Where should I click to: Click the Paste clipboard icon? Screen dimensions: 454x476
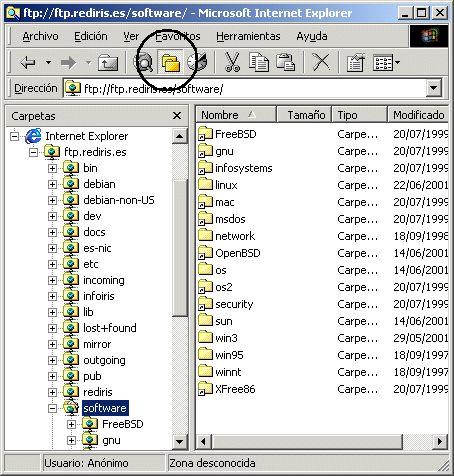[285, 62]
